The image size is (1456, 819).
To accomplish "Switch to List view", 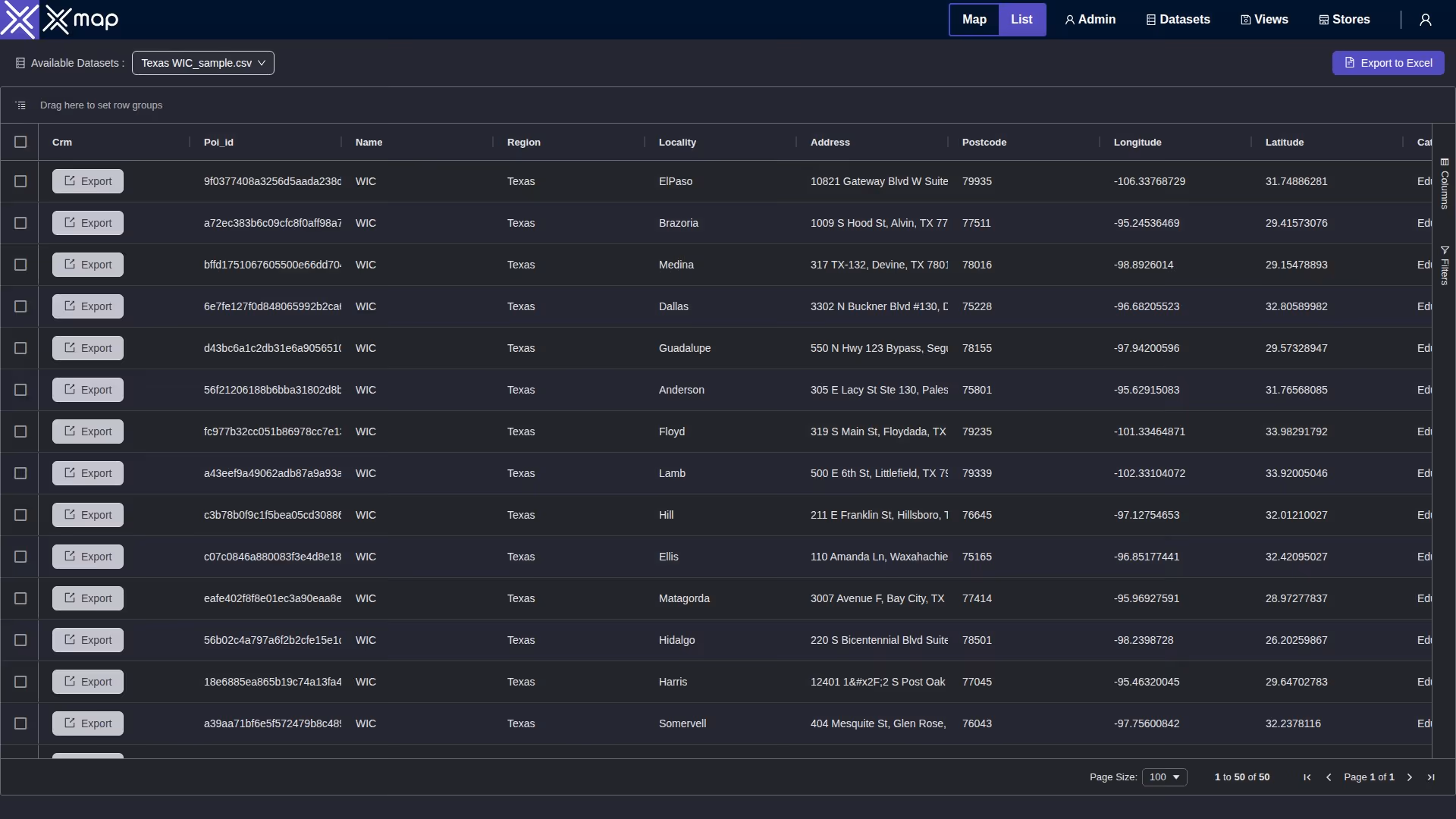I will (x=1021, y=20).
